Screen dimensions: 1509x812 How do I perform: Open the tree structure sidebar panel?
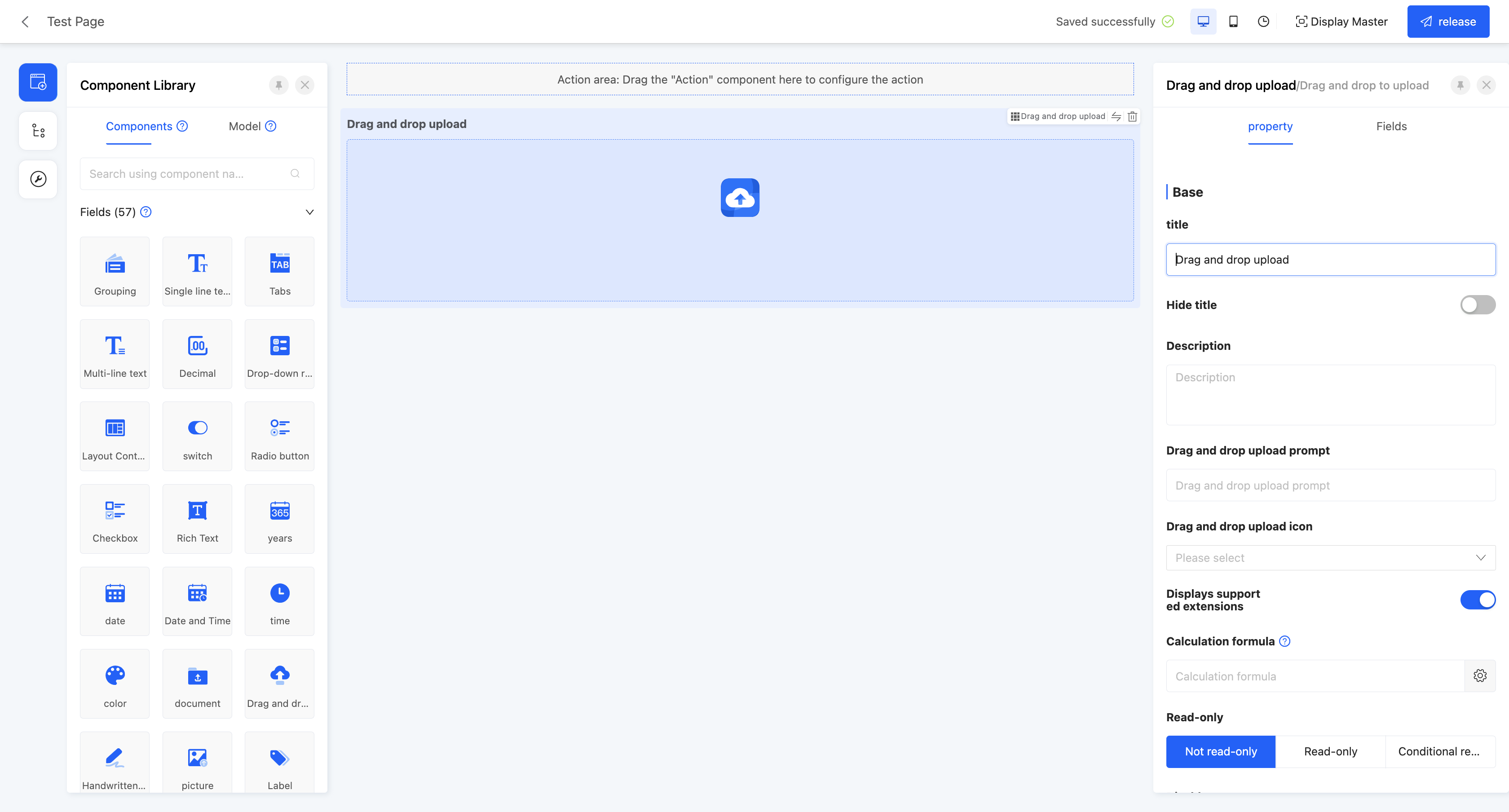pyautogui.click(x=38, y=131)
